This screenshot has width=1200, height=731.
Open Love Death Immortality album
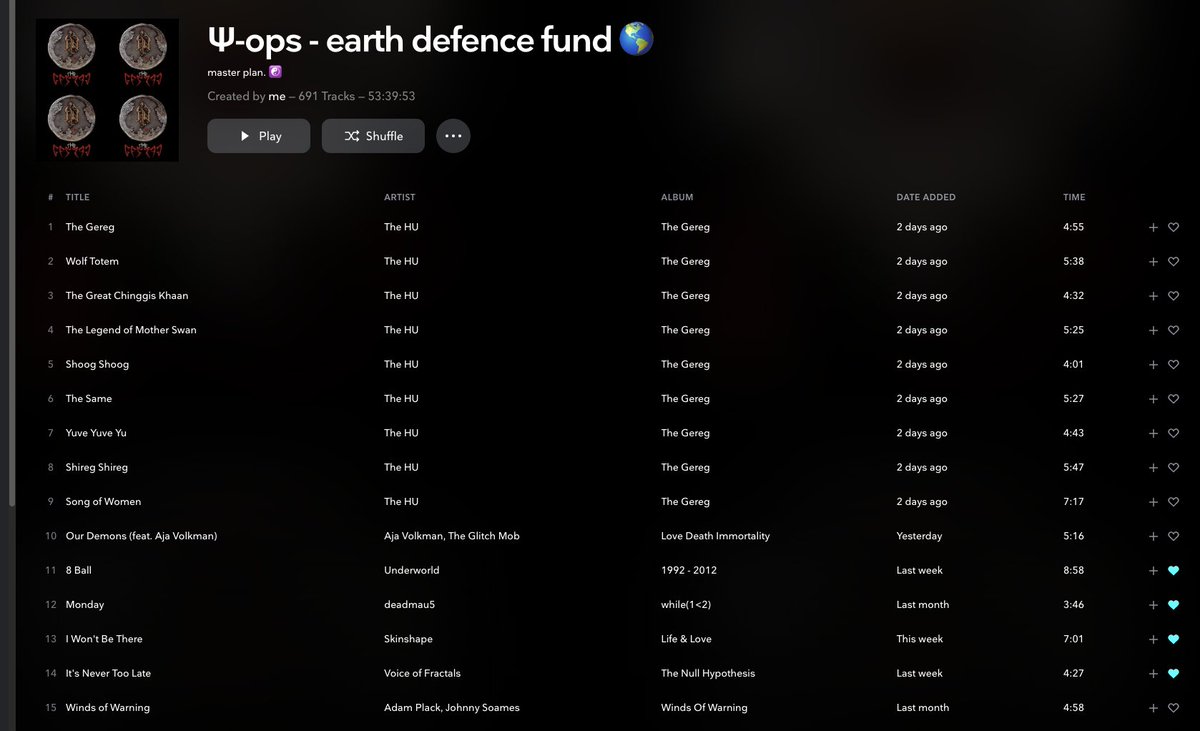pyautogui.click(x=715, y=536)
